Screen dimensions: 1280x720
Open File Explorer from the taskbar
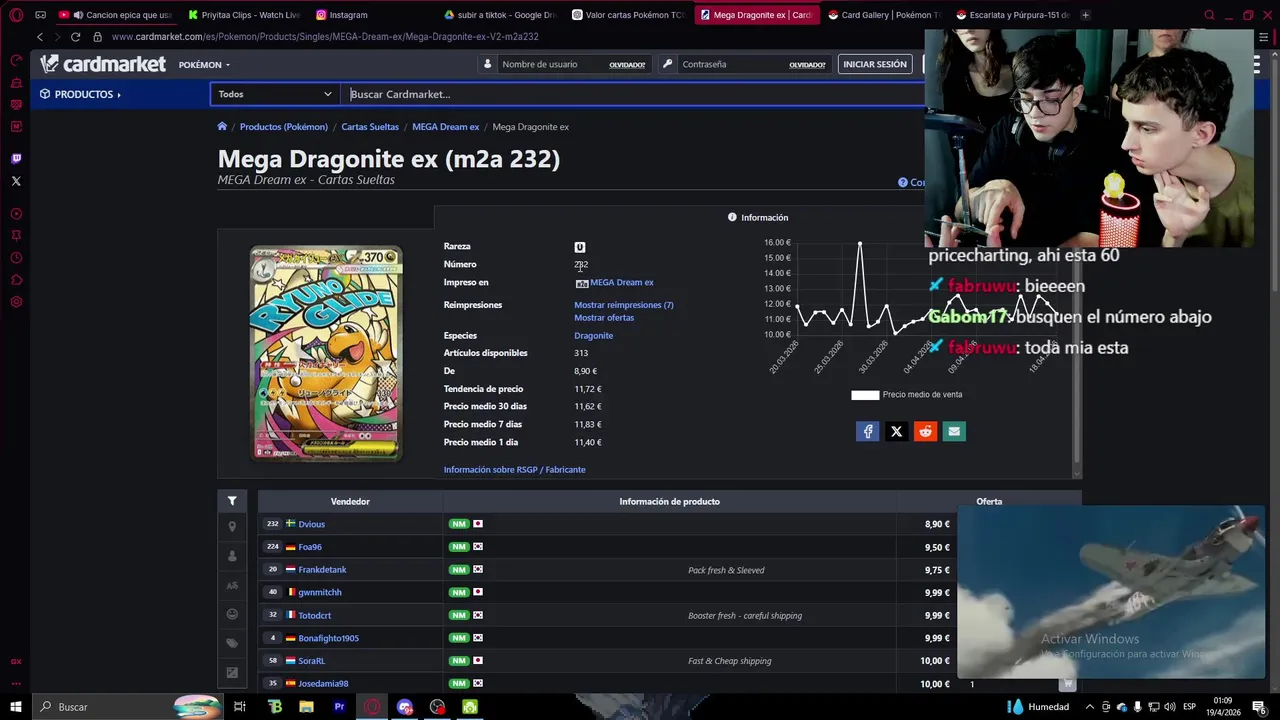coord(307,707)
